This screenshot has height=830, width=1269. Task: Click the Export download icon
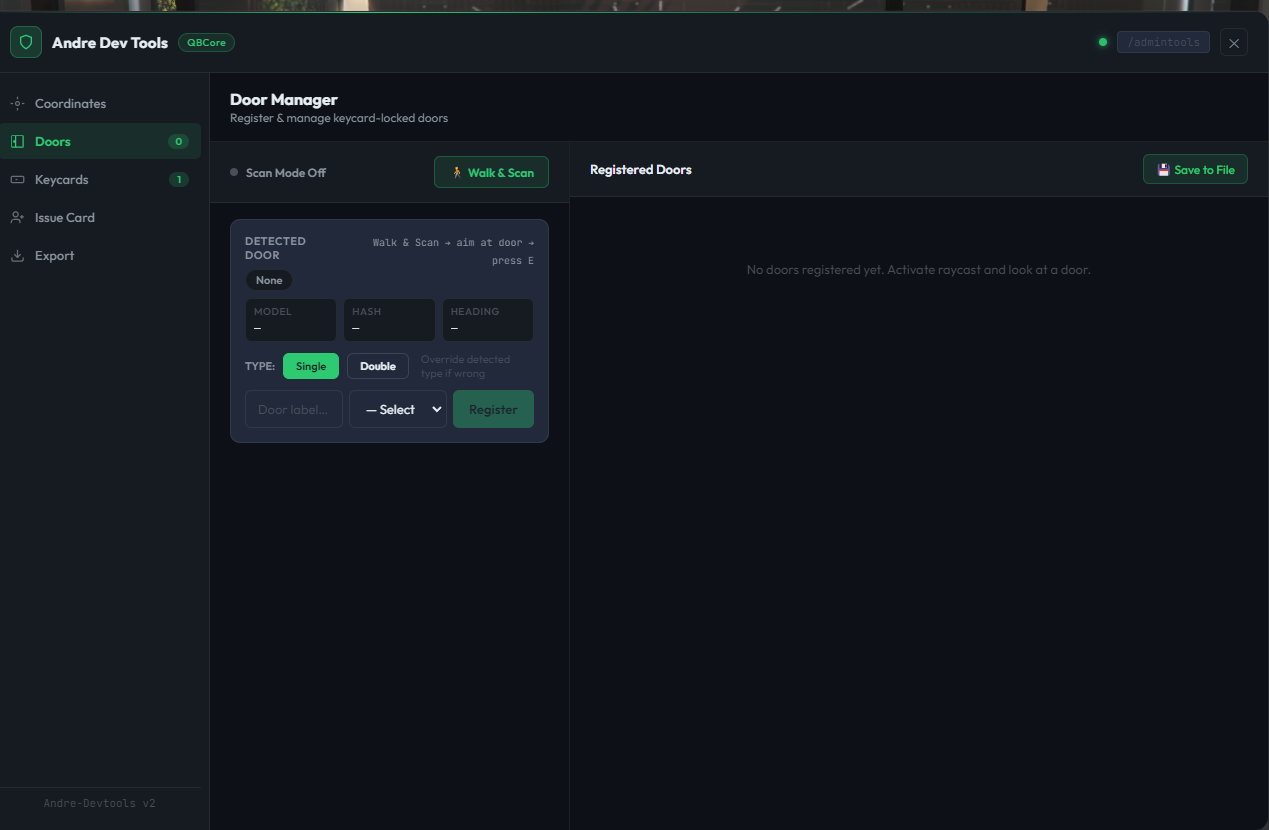click(x=17, y=256)
